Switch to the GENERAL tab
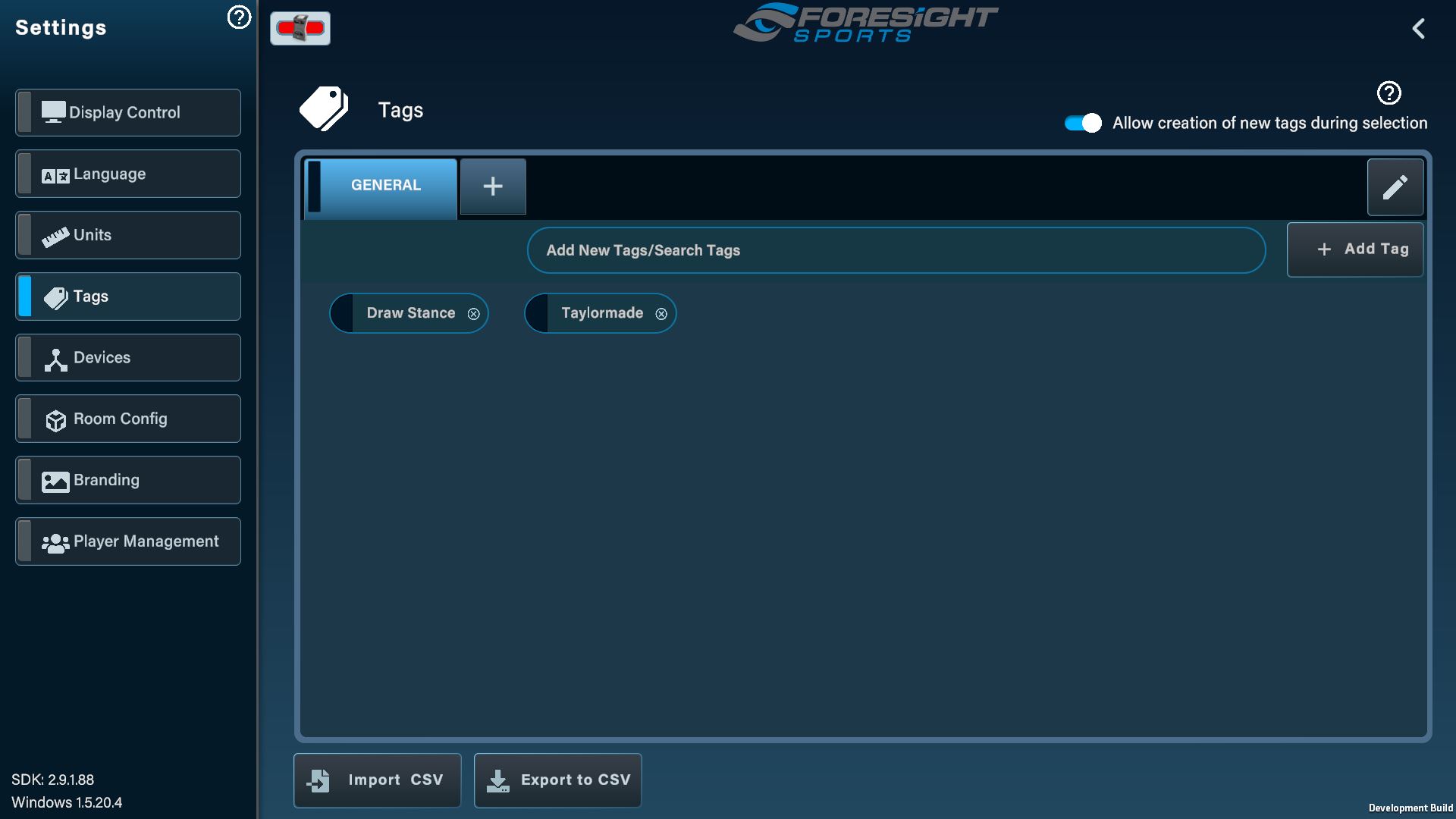The height and width of the screenshot is (819, 1456). tap(385, 186)
